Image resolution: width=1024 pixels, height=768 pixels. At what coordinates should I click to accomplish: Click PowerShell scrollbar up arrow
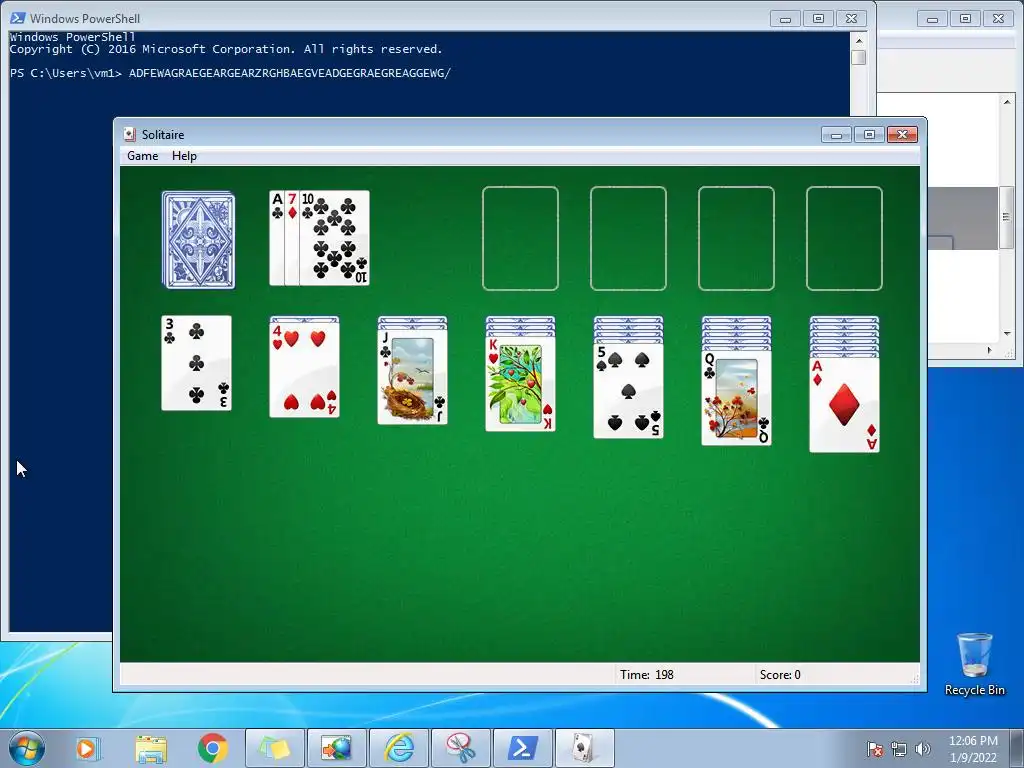tap(859, 40)
